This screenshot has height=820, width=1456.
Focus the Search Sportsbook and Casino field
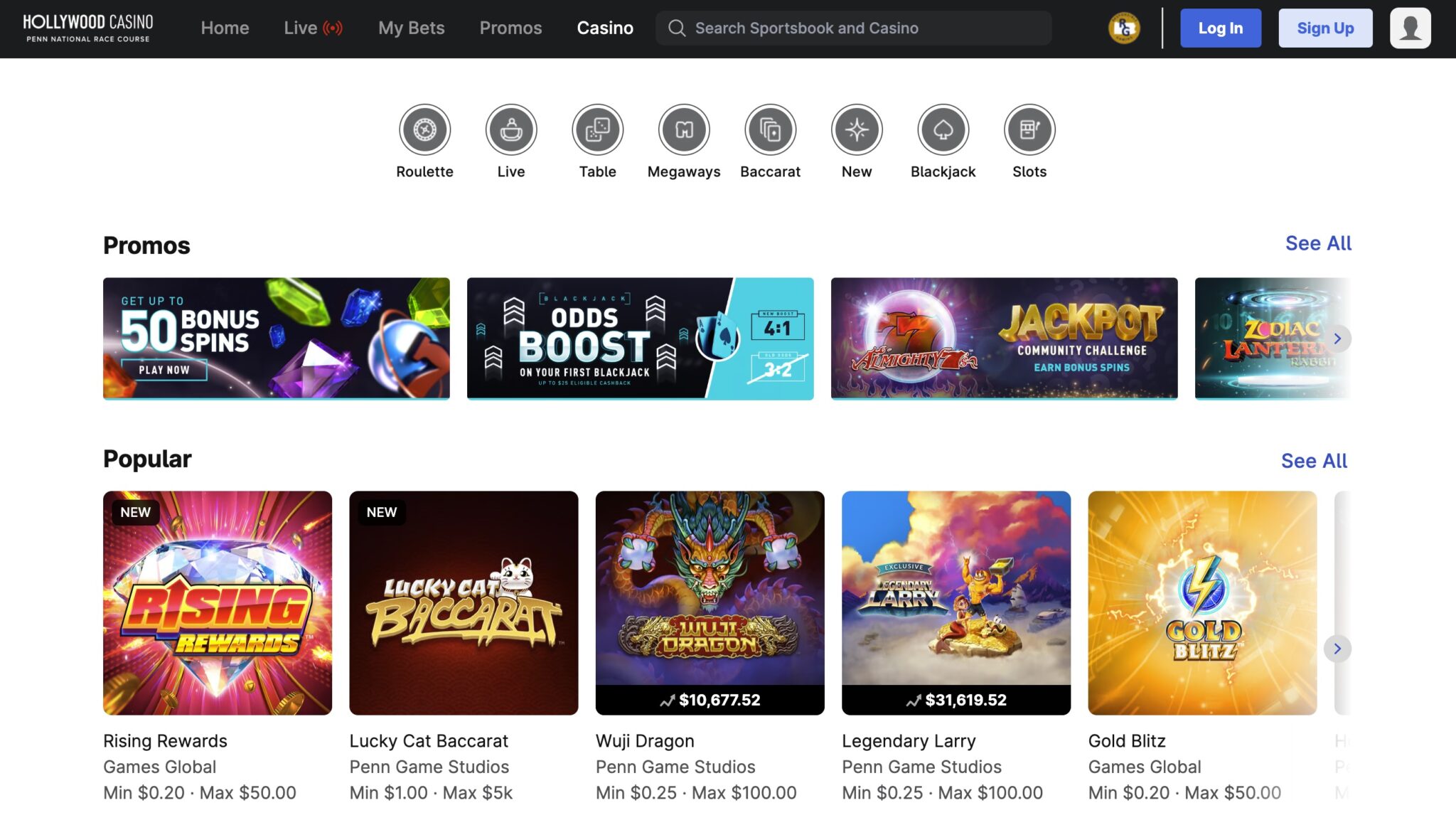coord(853,28)
